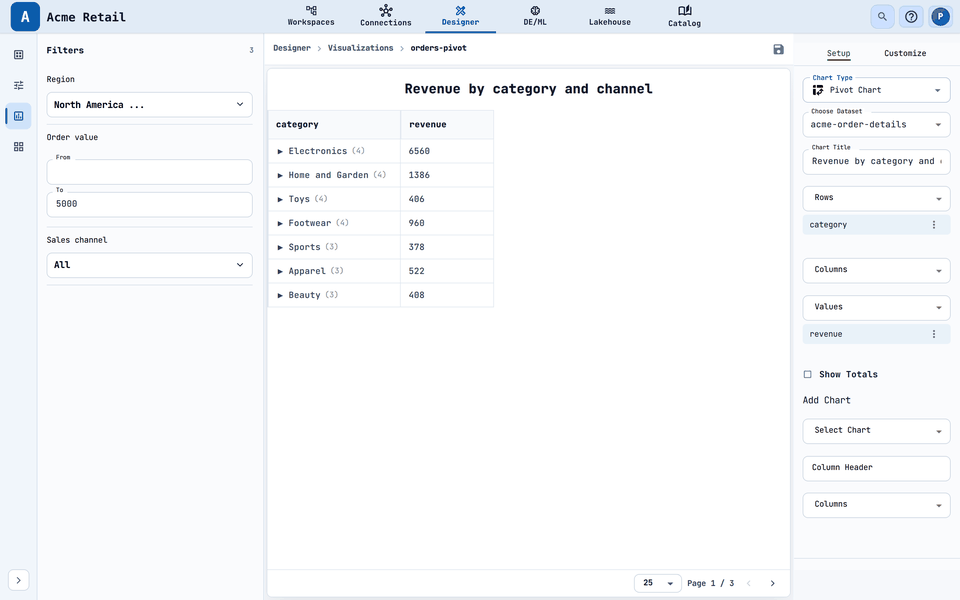Open options menu for category row field

pyautogui.click(x=934, y=225)
